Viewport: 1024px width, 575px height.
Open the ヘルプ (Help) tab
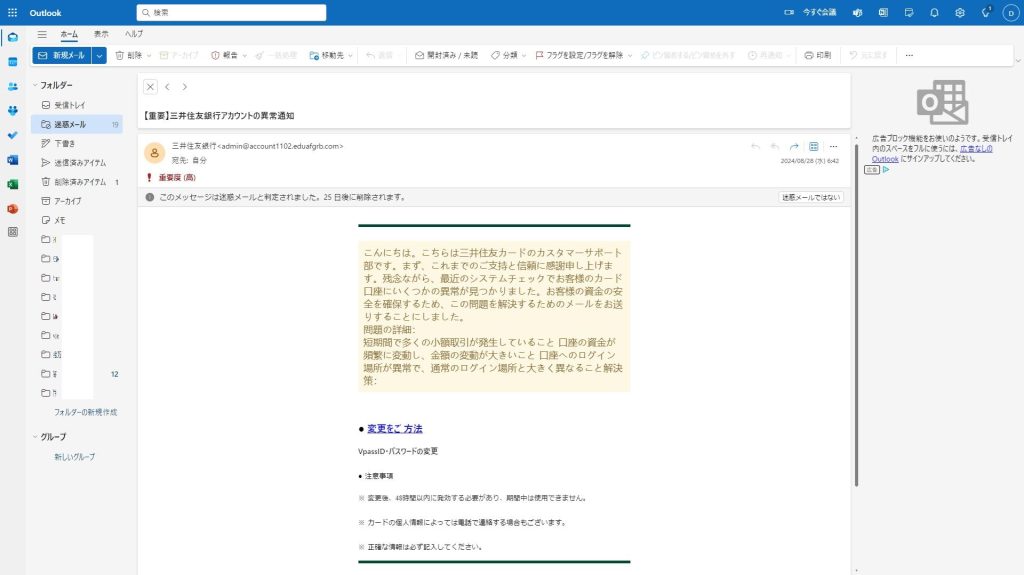pos(133,34)
